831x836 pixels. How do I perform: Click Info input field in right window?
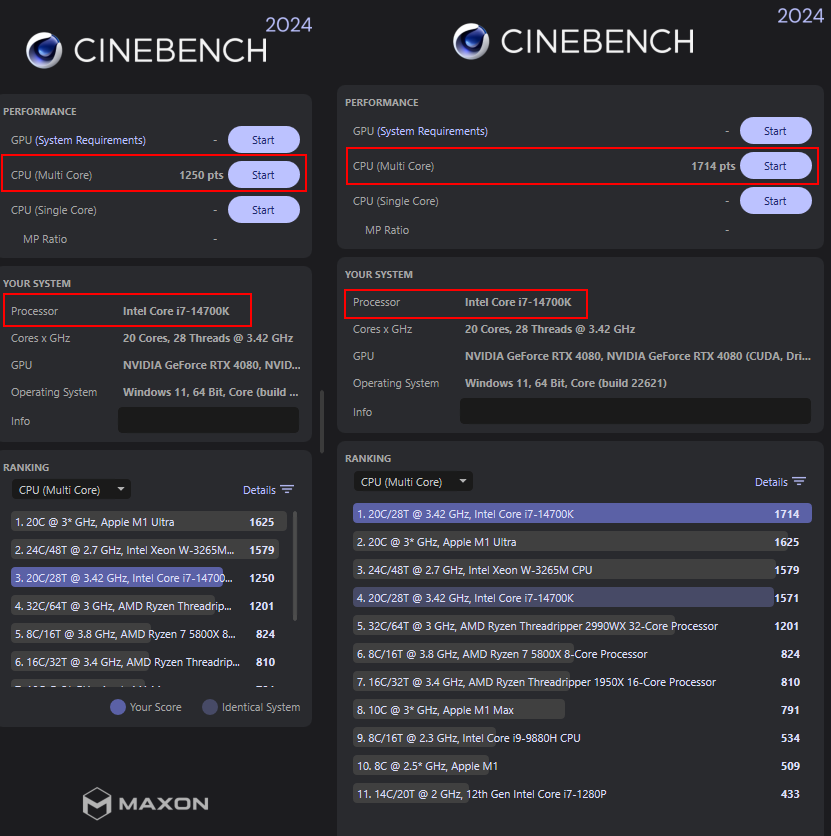tap(635, 411)
